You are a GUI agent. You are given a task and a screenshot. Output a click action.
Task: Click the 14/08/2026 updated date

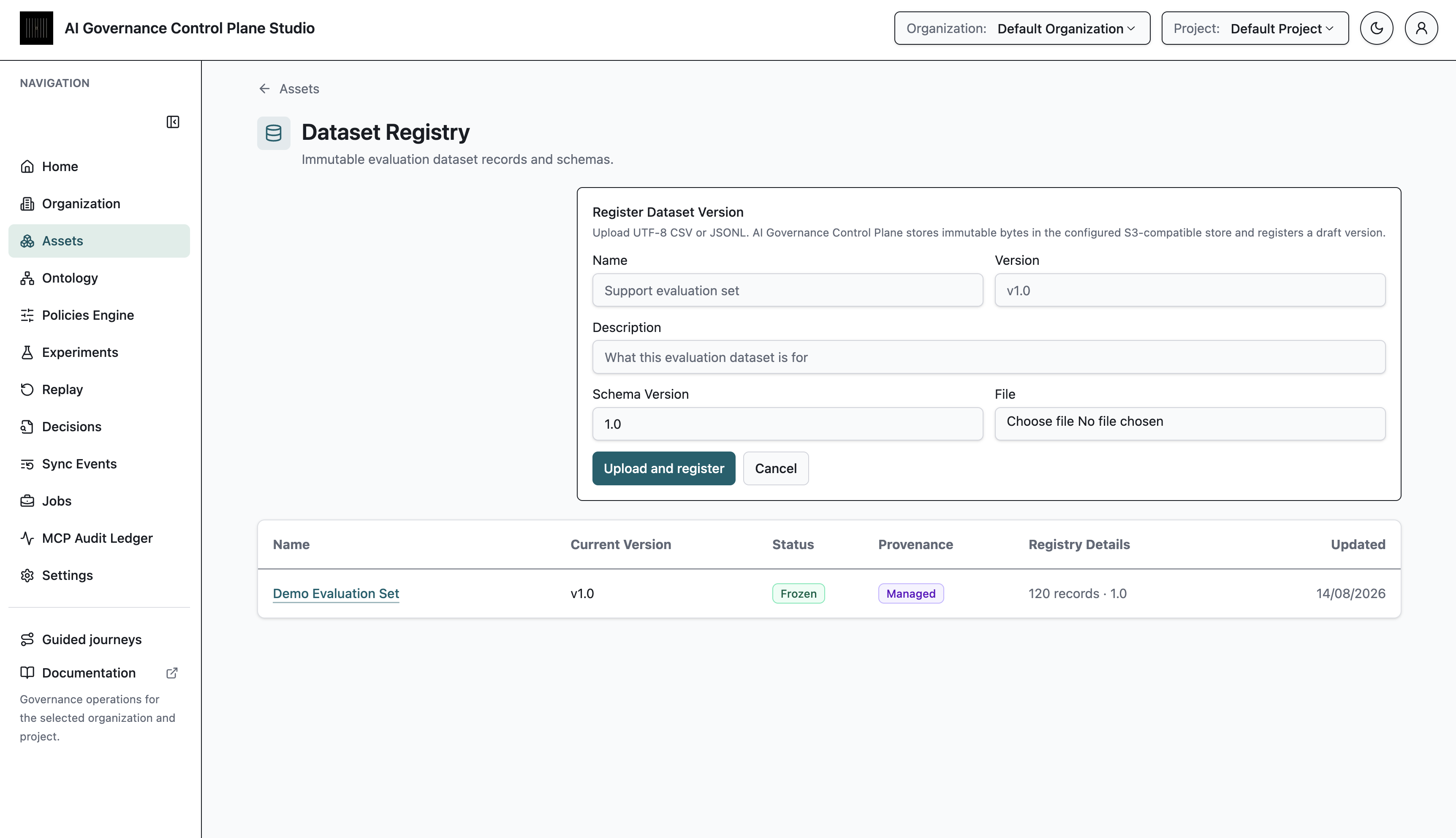click(1350, 593)
